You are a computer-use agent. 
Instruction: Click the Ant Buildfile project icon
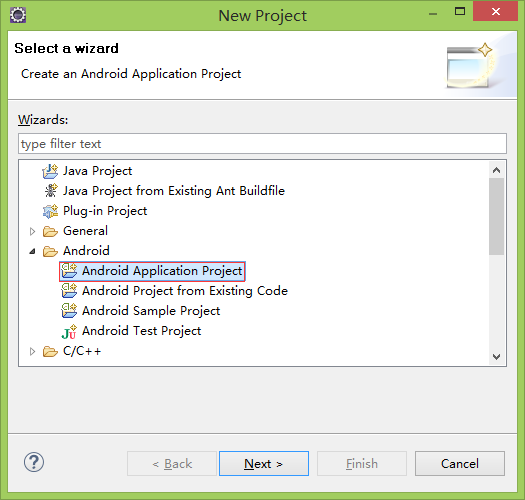pyautogui.click(x=51, y=191)
